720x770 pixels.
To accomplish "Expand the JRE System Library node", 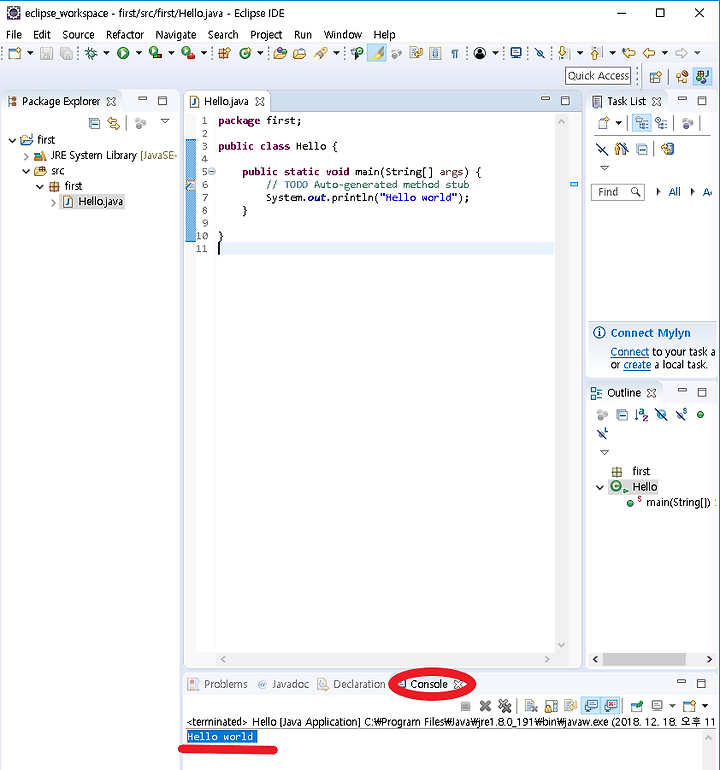I will click(x=26, y=156).
